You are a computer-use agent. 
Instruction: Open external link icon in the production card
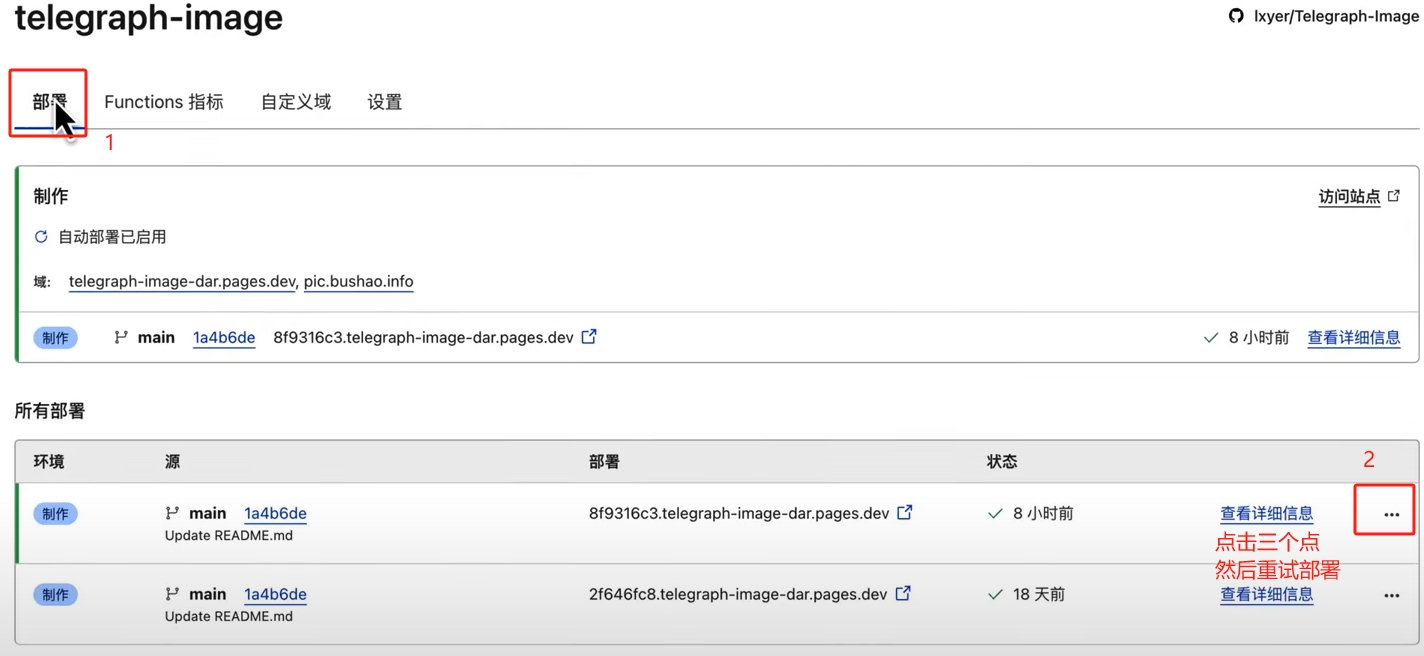589,337
